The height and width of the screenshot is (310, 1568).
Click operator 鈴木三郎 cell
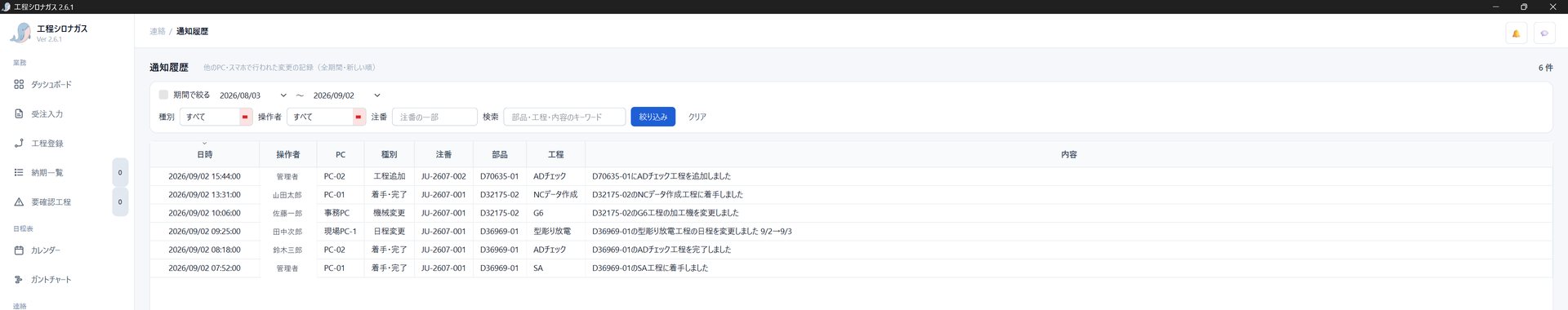coord(287,250)
